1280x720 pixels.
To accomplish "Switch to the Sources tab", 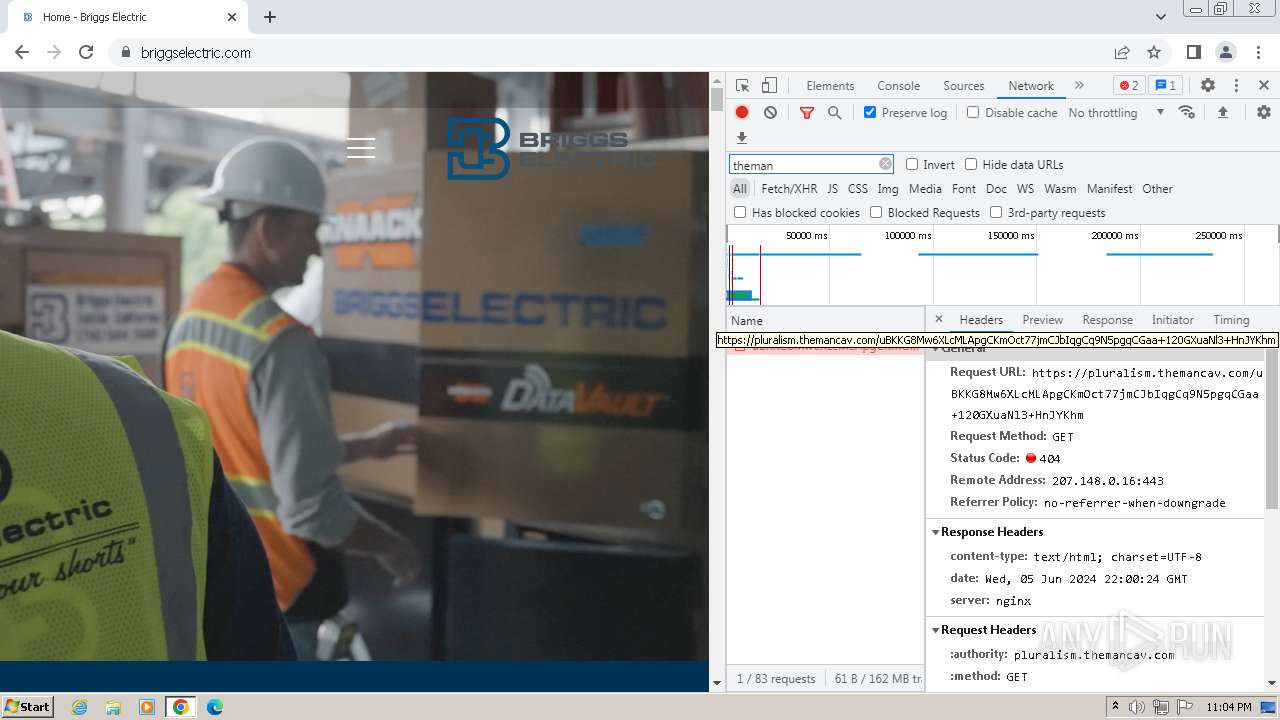I will pos(964,86).
